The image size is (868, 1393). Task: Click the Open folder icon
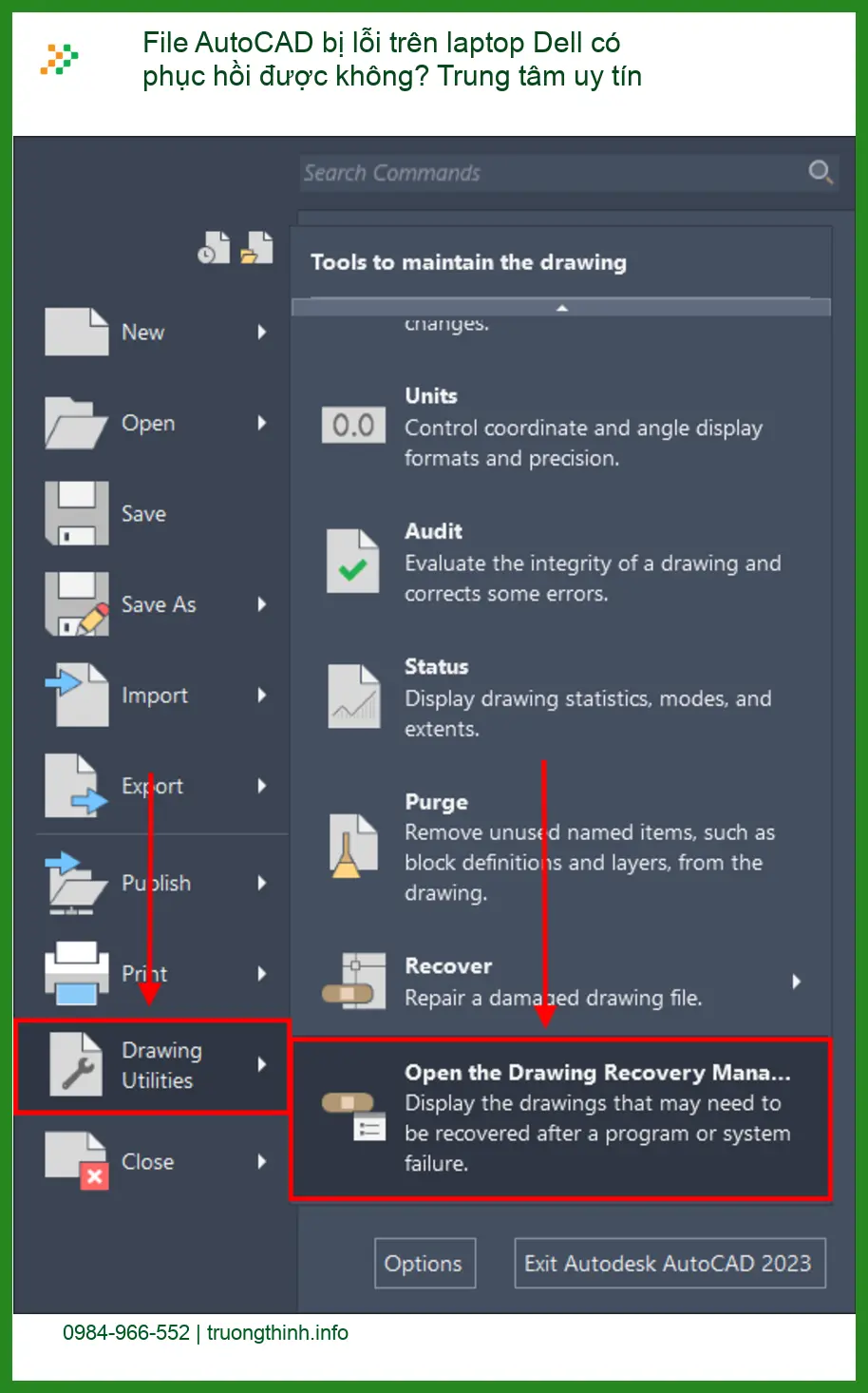[x=77, y=423]
